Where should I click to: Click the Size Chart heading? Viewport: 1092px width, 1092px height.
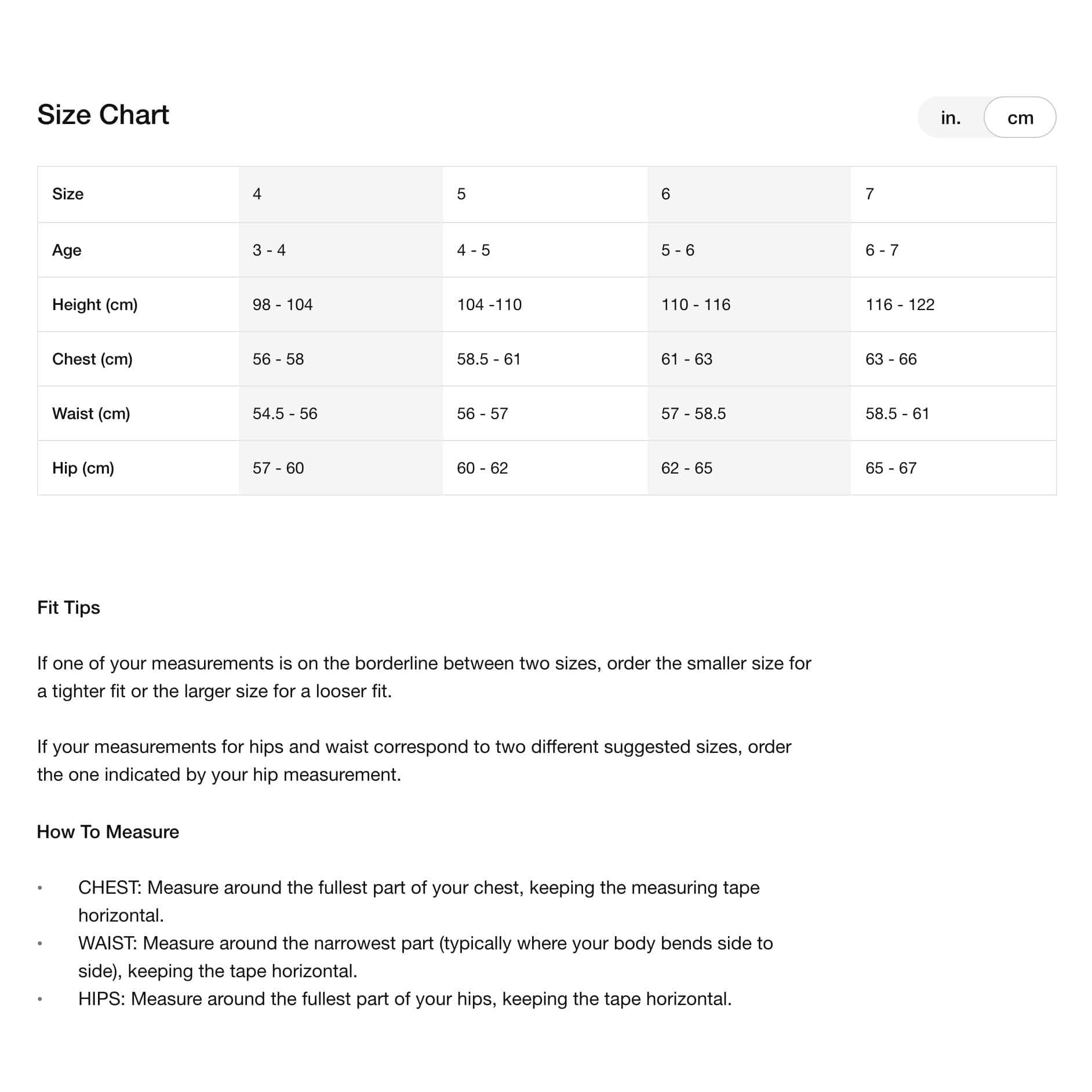[103, 115]
